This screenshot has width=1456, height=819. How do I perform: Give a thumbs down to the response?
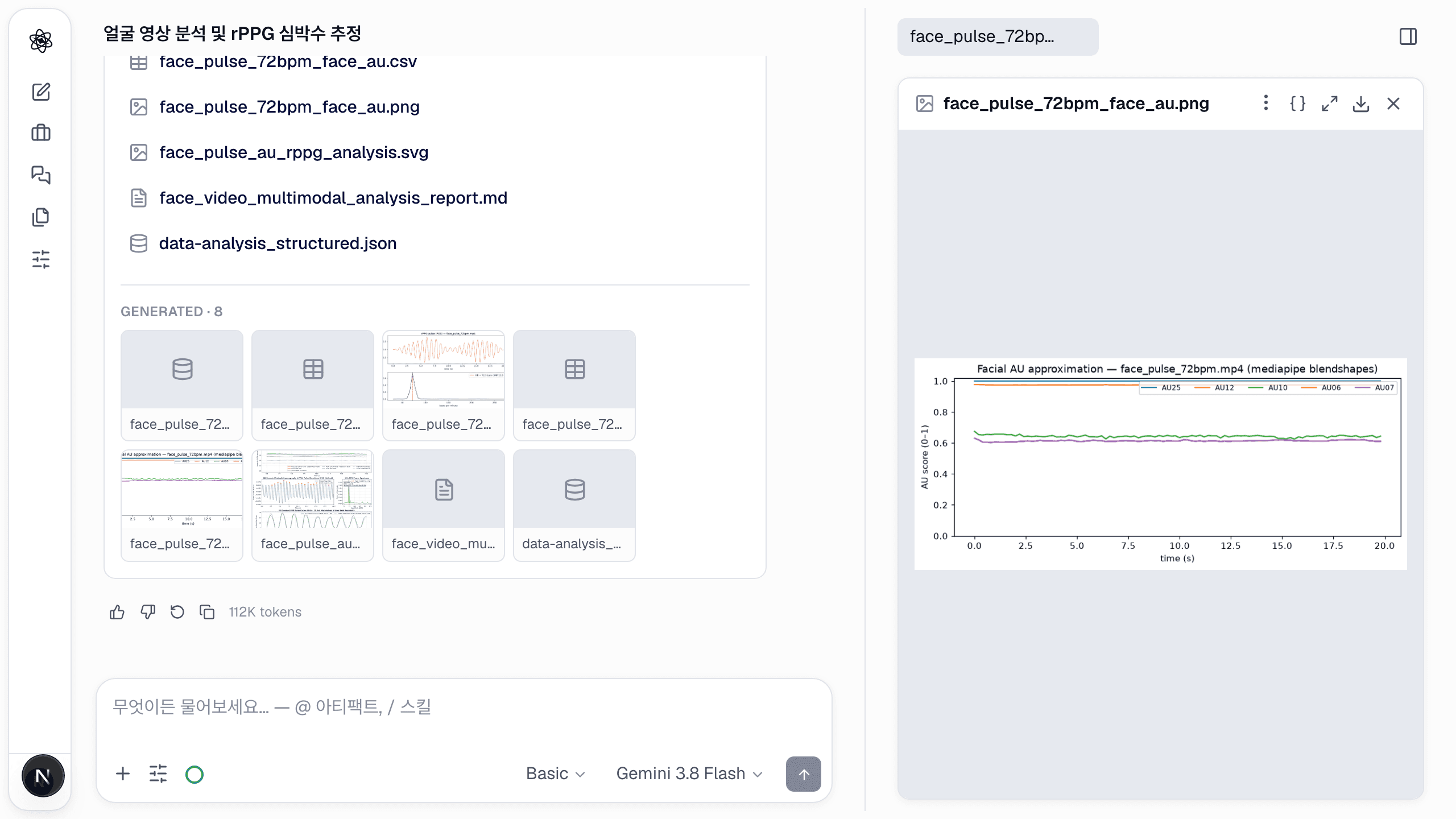147,612
